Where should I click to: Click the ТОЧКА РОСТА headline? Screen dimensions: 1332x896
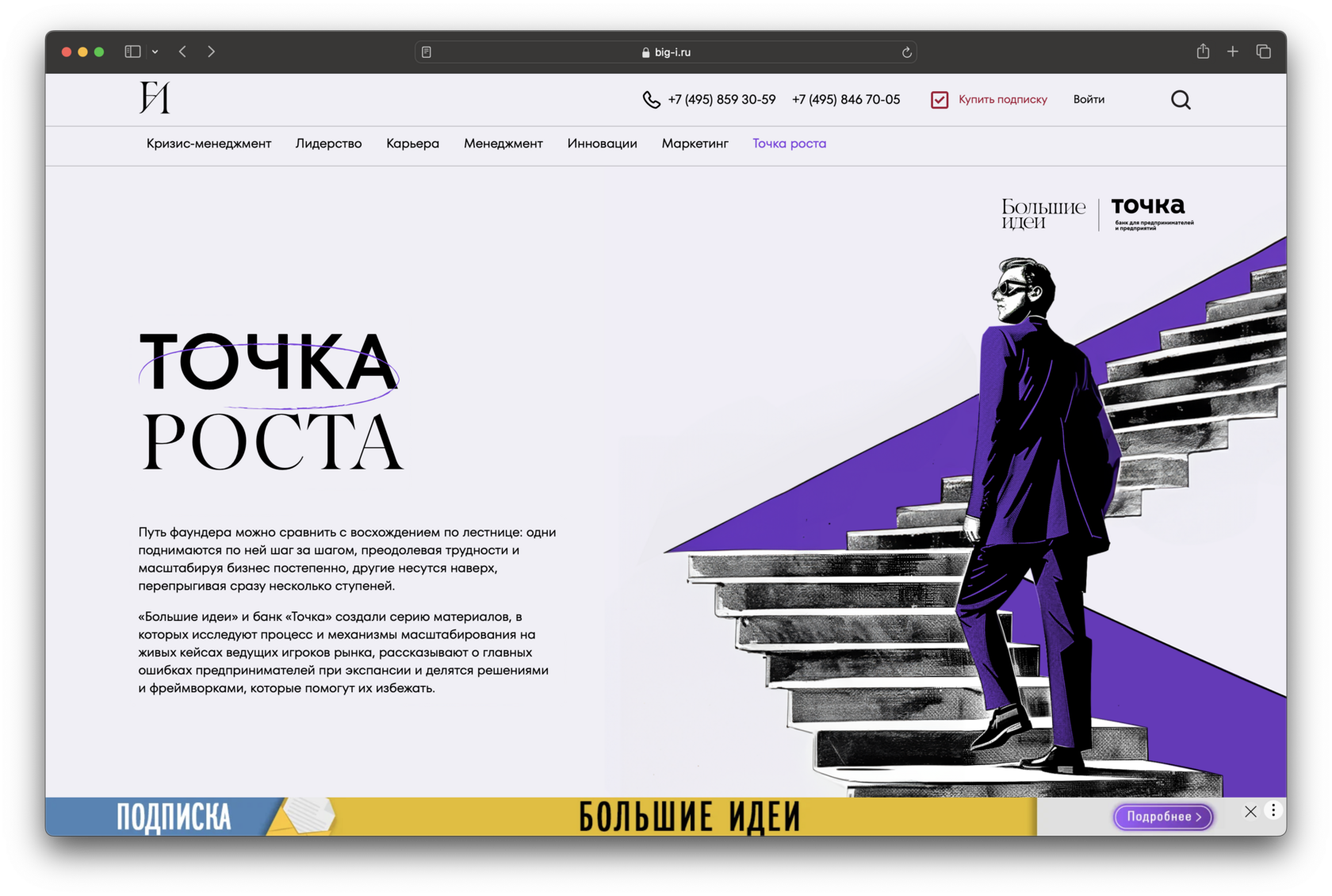[271, 401]
